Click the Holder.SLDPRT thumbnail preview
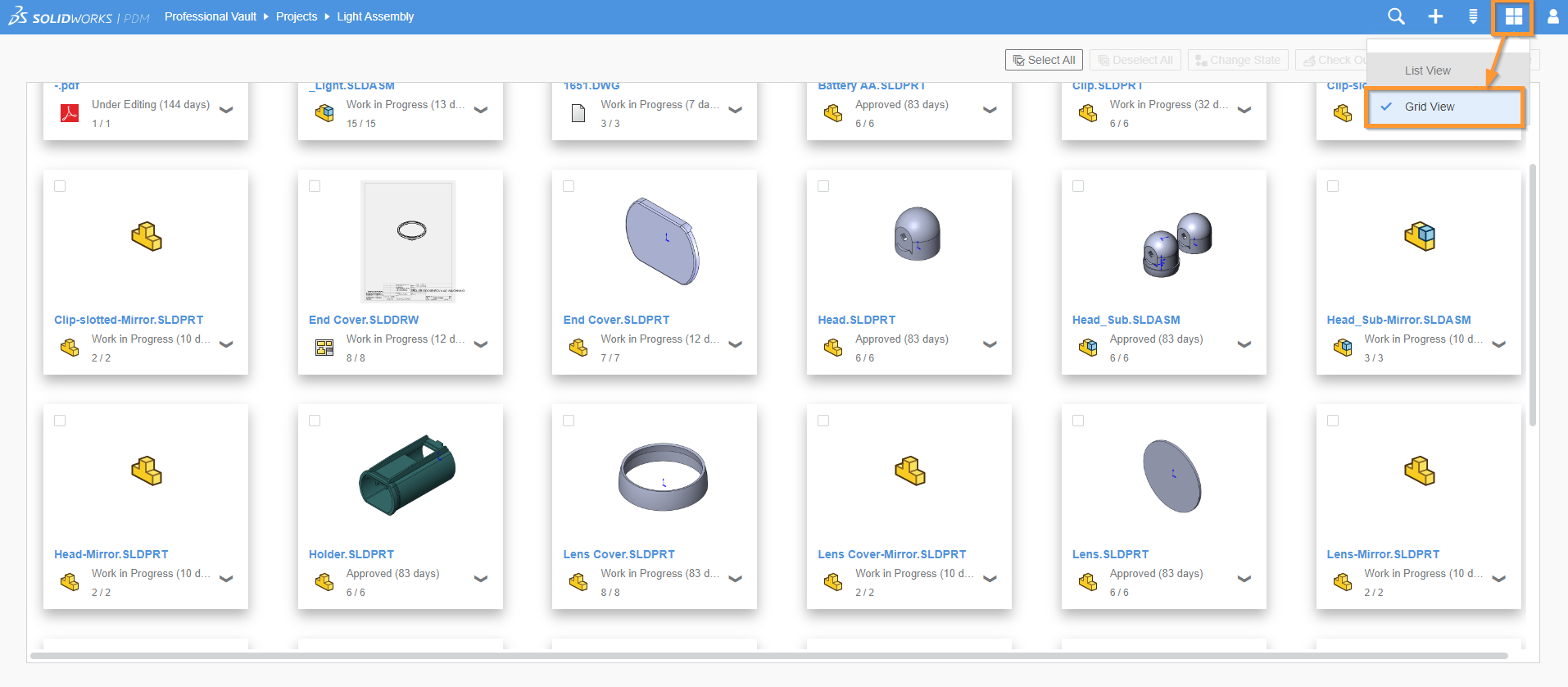 [x=407, y=475]
